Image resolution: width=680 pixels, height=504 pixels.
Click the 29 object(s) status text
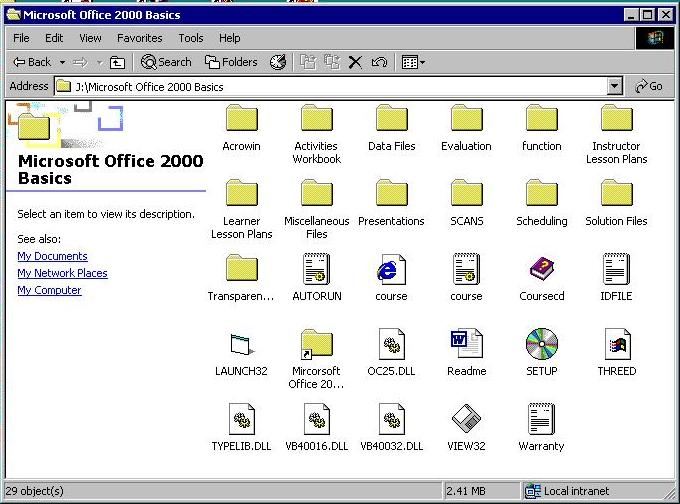click(35, 491)
